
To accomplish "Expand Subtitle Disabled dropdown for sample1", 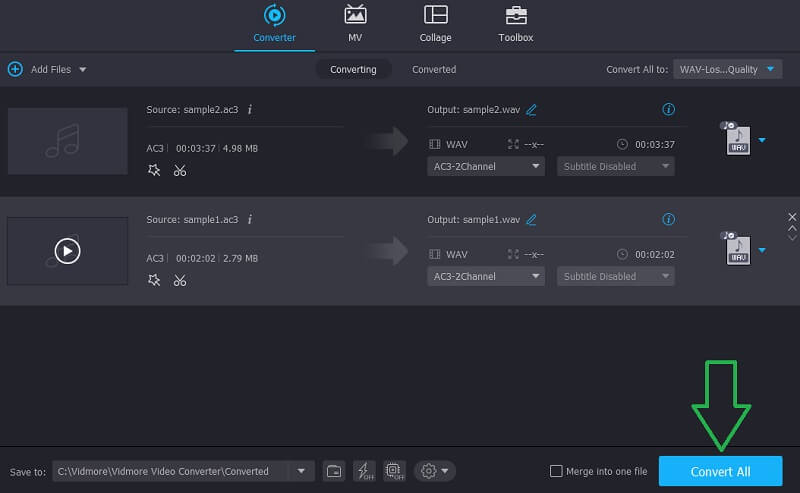I will 615,276.
